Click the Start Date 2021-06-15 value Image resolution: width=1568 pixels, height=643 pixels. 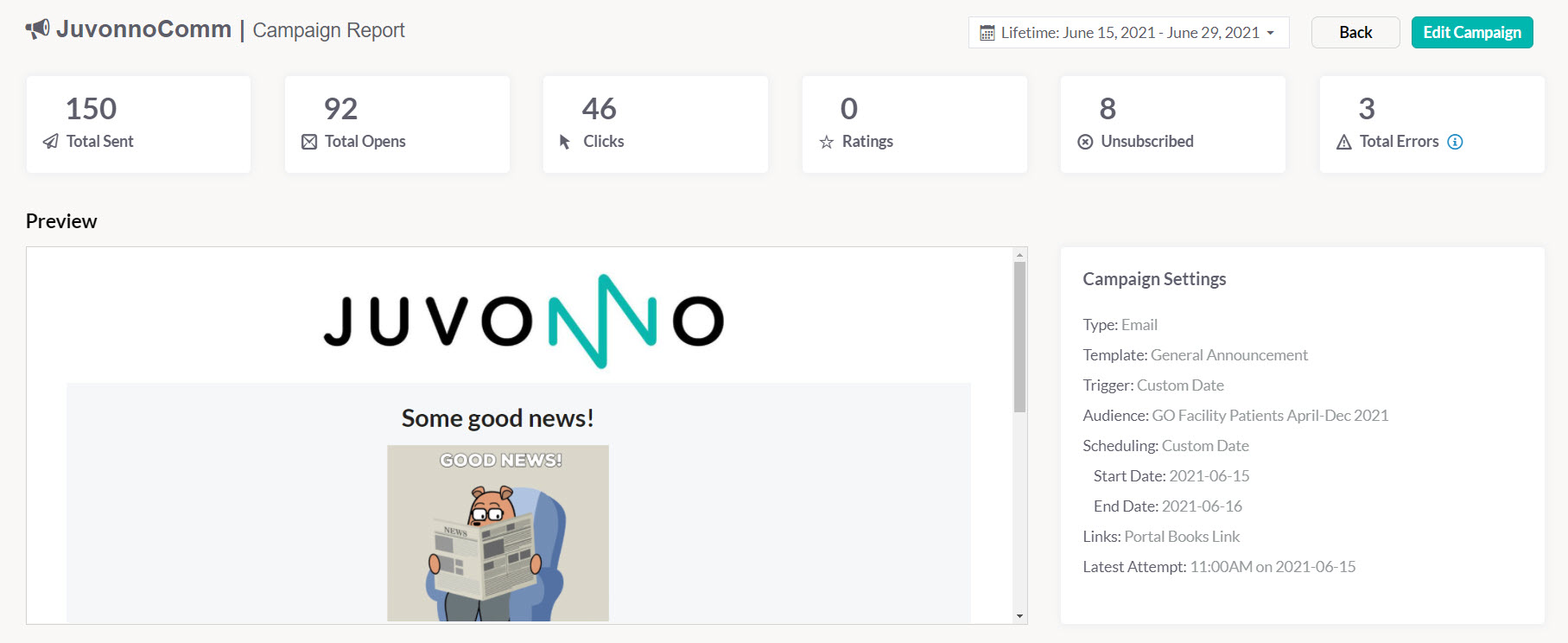tap(1209, 476)
